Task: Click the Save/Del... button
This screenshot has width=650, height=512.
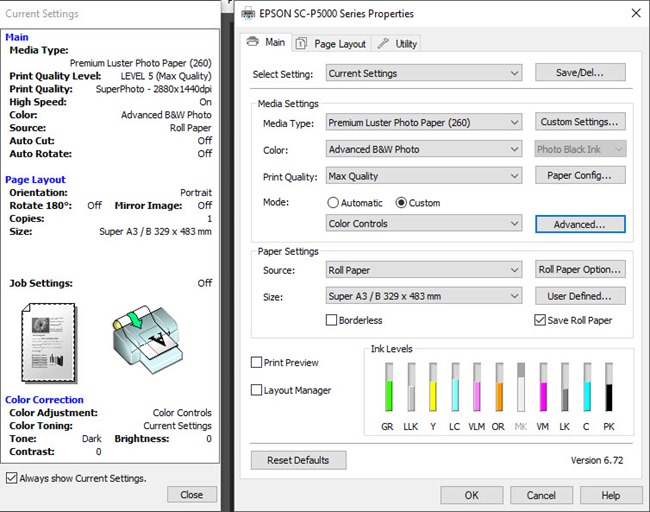Action: (580, 73)
